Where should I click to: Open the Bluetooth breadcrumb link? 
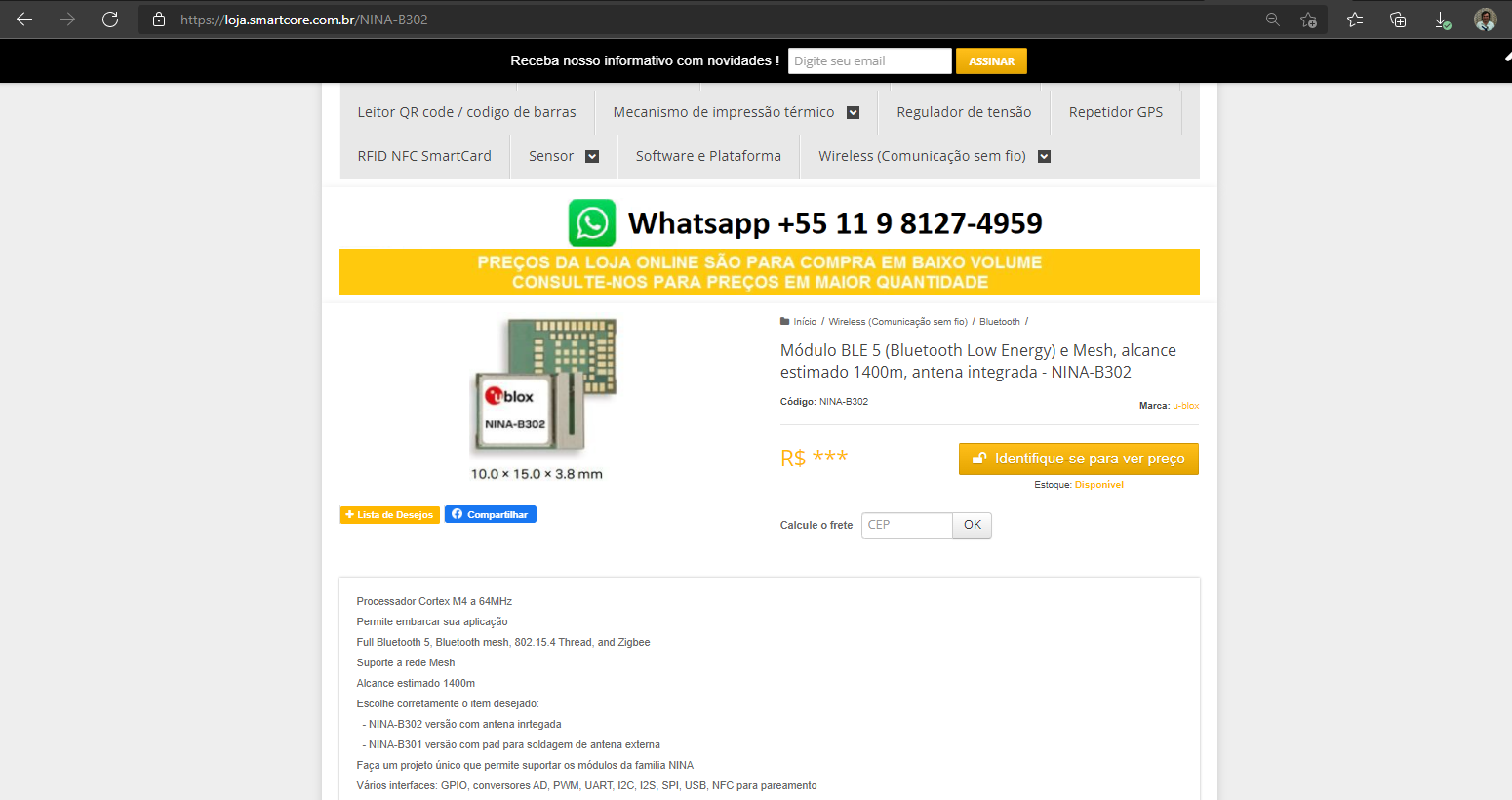click(x=999, y=322)
